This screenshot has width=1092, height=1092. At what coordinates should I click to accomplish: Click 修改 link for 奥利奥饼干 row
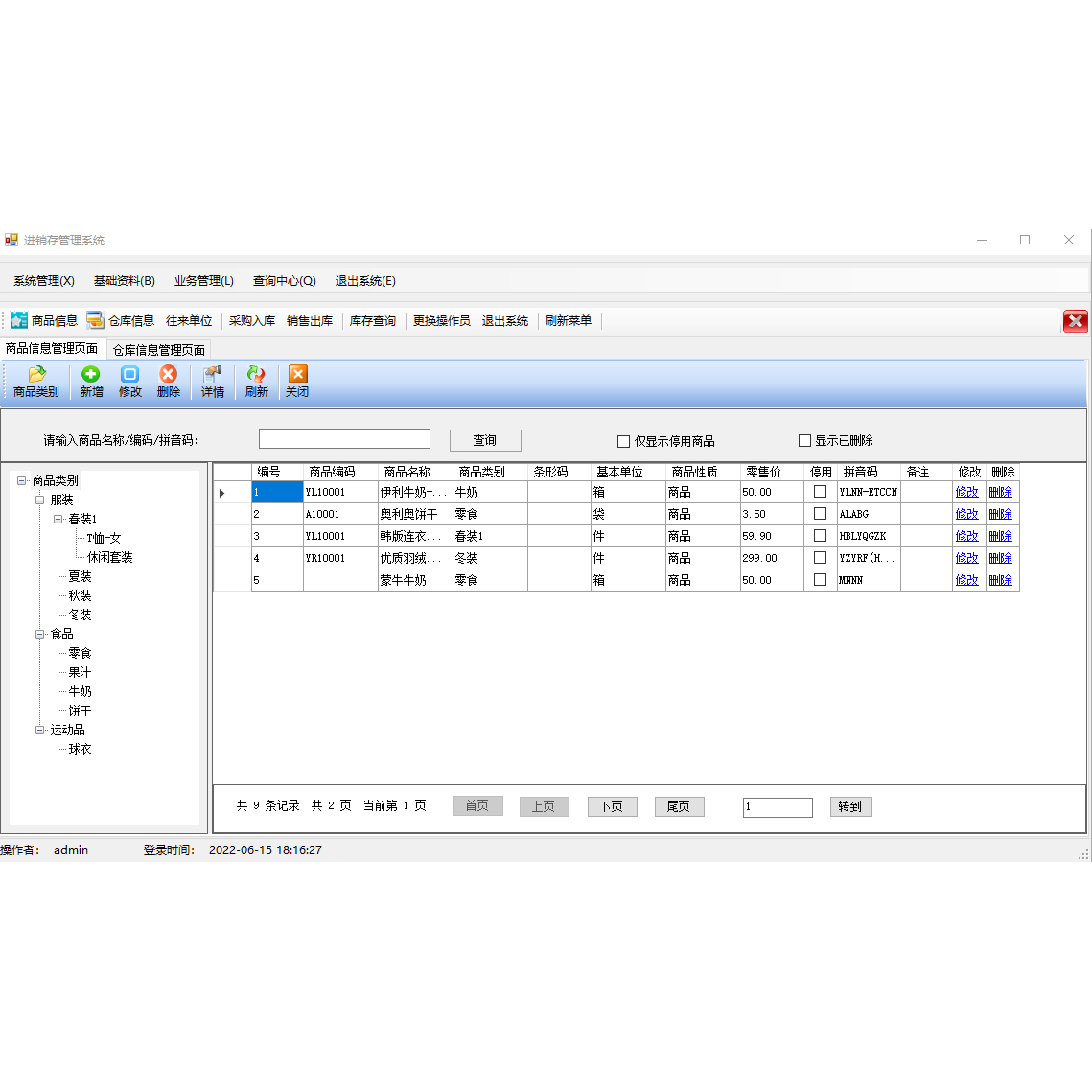(x=966, y=514)
